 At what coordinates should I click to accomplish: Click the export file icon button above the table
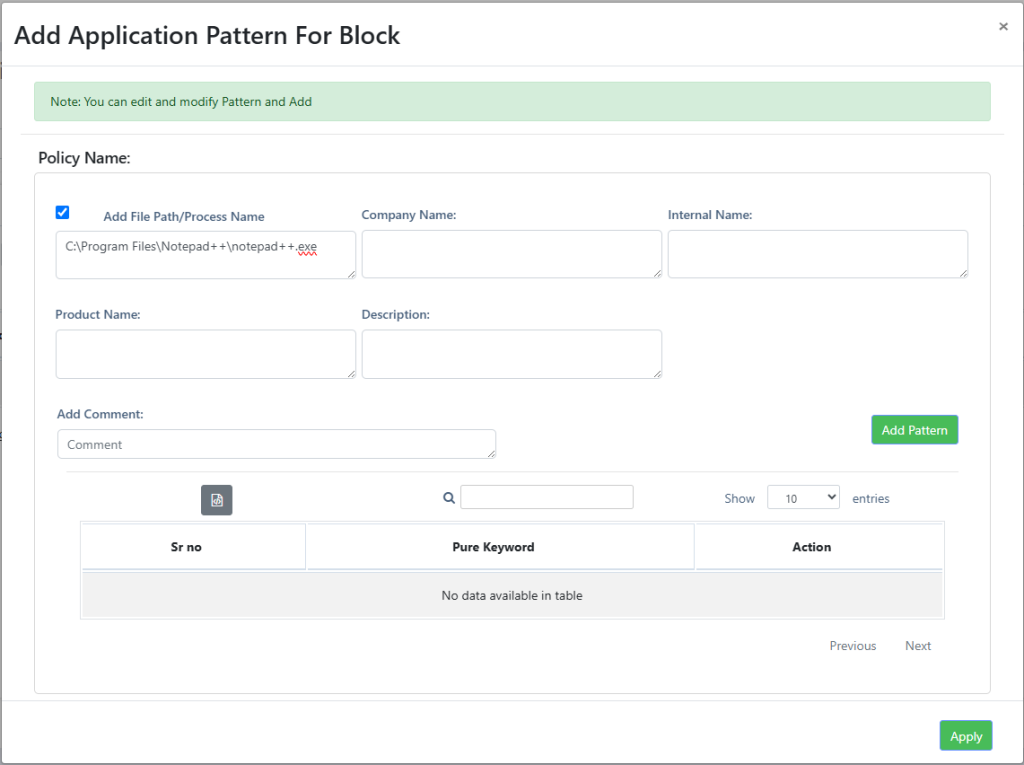[216, 500]
